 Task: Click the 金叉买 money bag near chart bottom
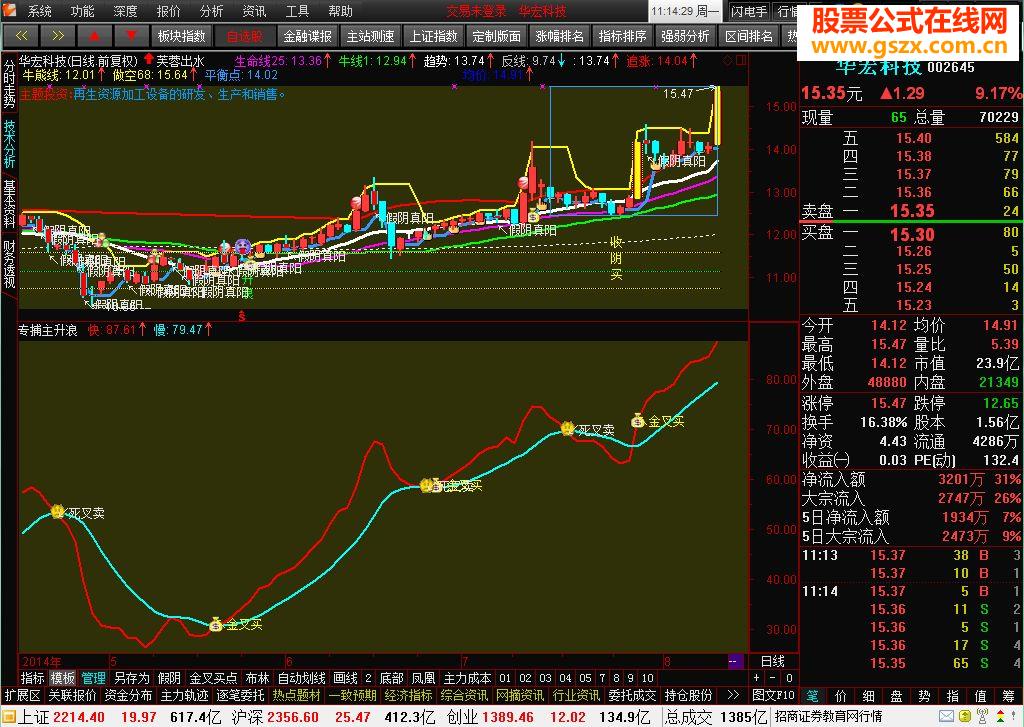point(216,624)
